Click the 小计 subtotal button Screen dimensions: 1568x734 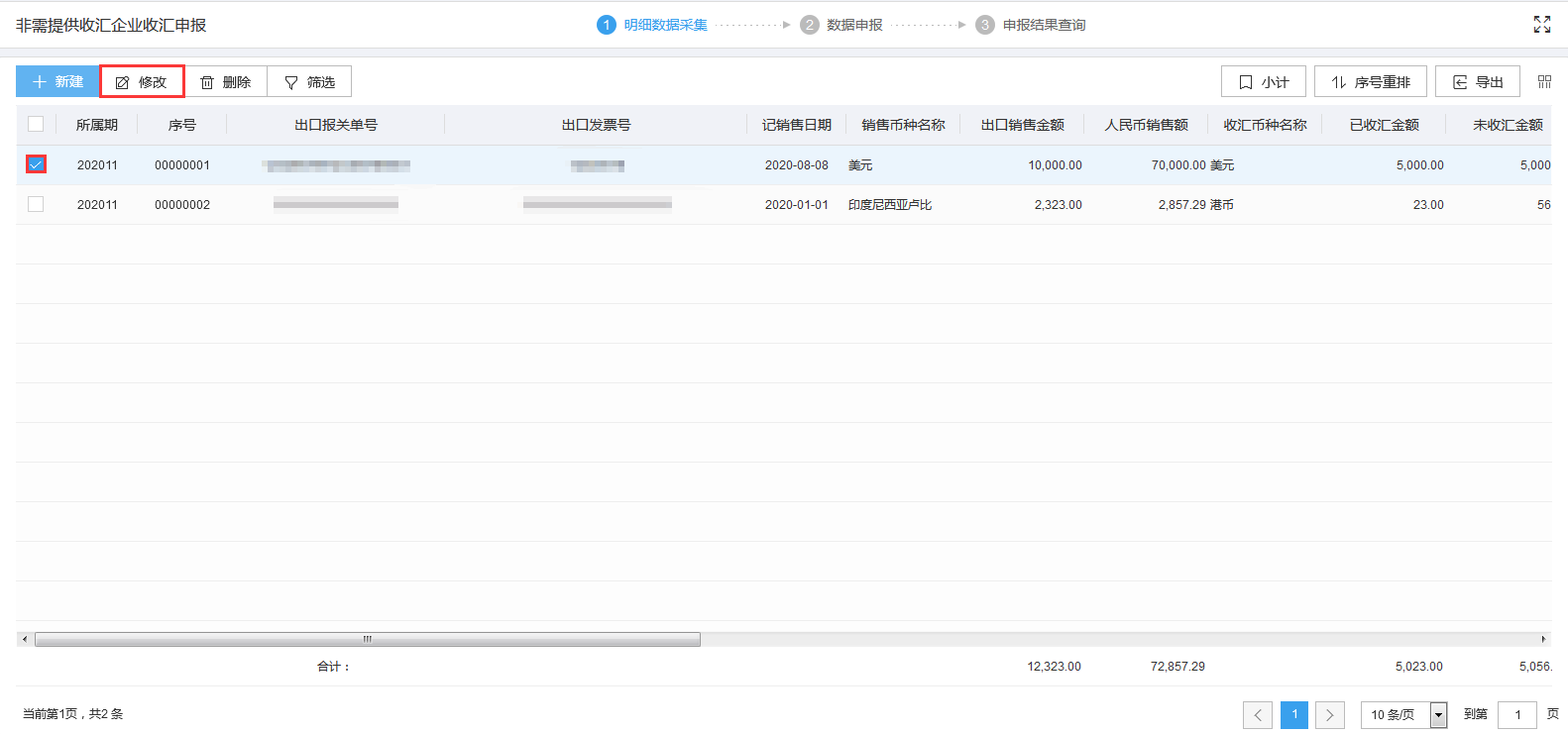coord(1264,81)
